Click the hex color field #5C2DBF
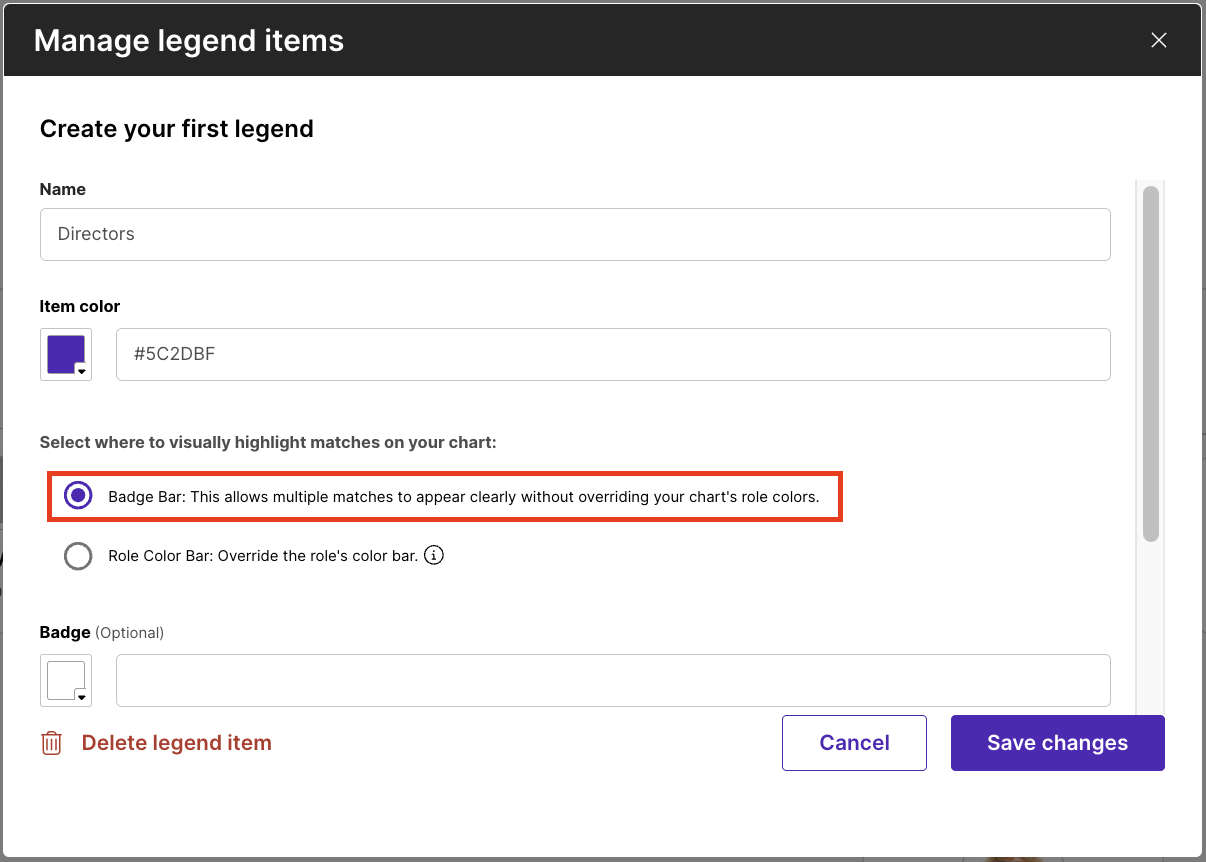Screen dimensions: 1206x862 [x=613, y=354]
